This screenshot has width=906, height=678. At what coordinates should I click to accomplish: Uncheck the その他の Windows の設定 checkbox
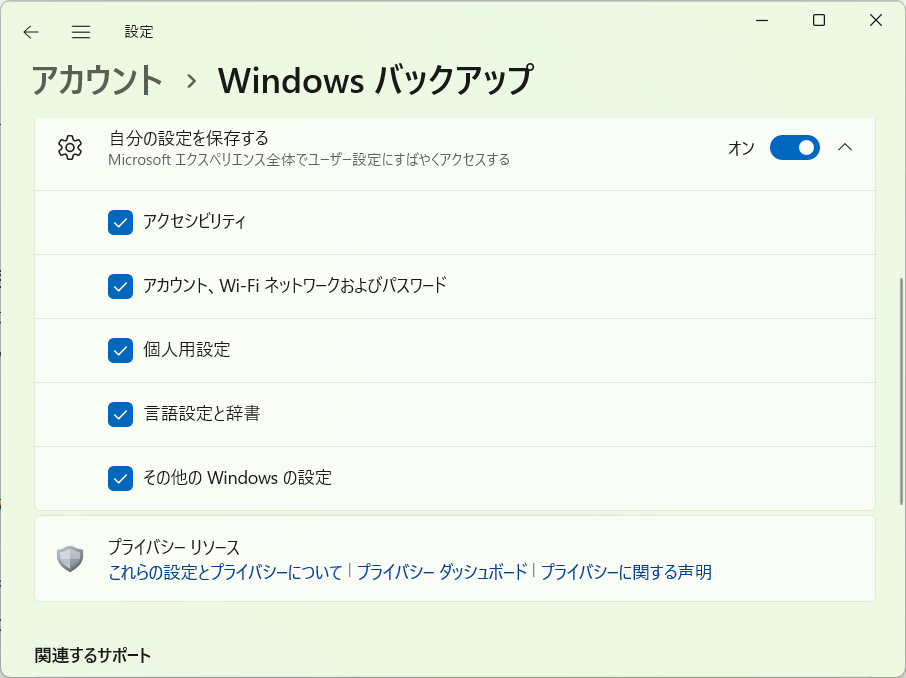120,479
